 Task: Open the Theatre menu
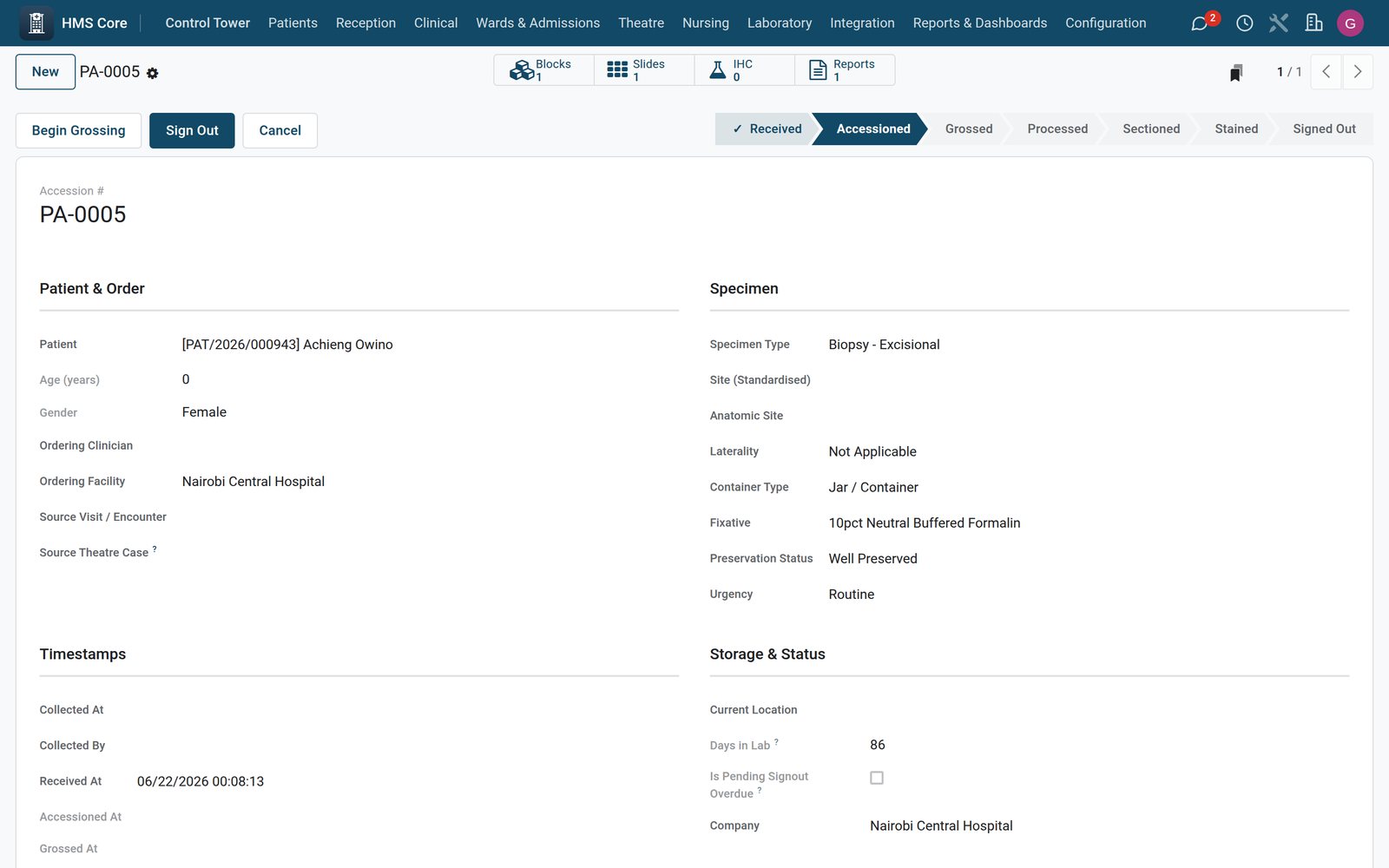click(641, 23)
